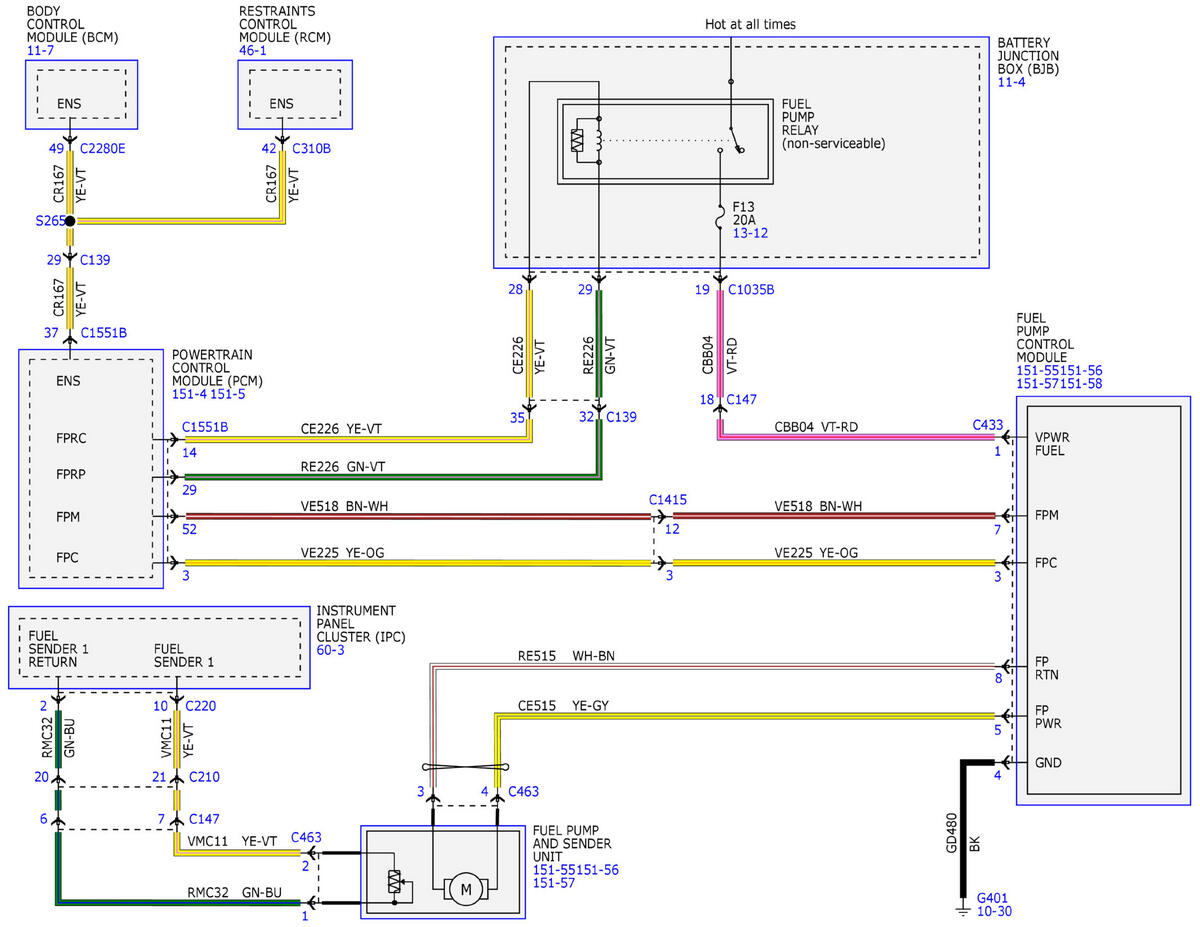Click the 'FP RTN' pin label
This screenshot has height=927, width=1200.
pyautogui.click(x=1046, y=668)
